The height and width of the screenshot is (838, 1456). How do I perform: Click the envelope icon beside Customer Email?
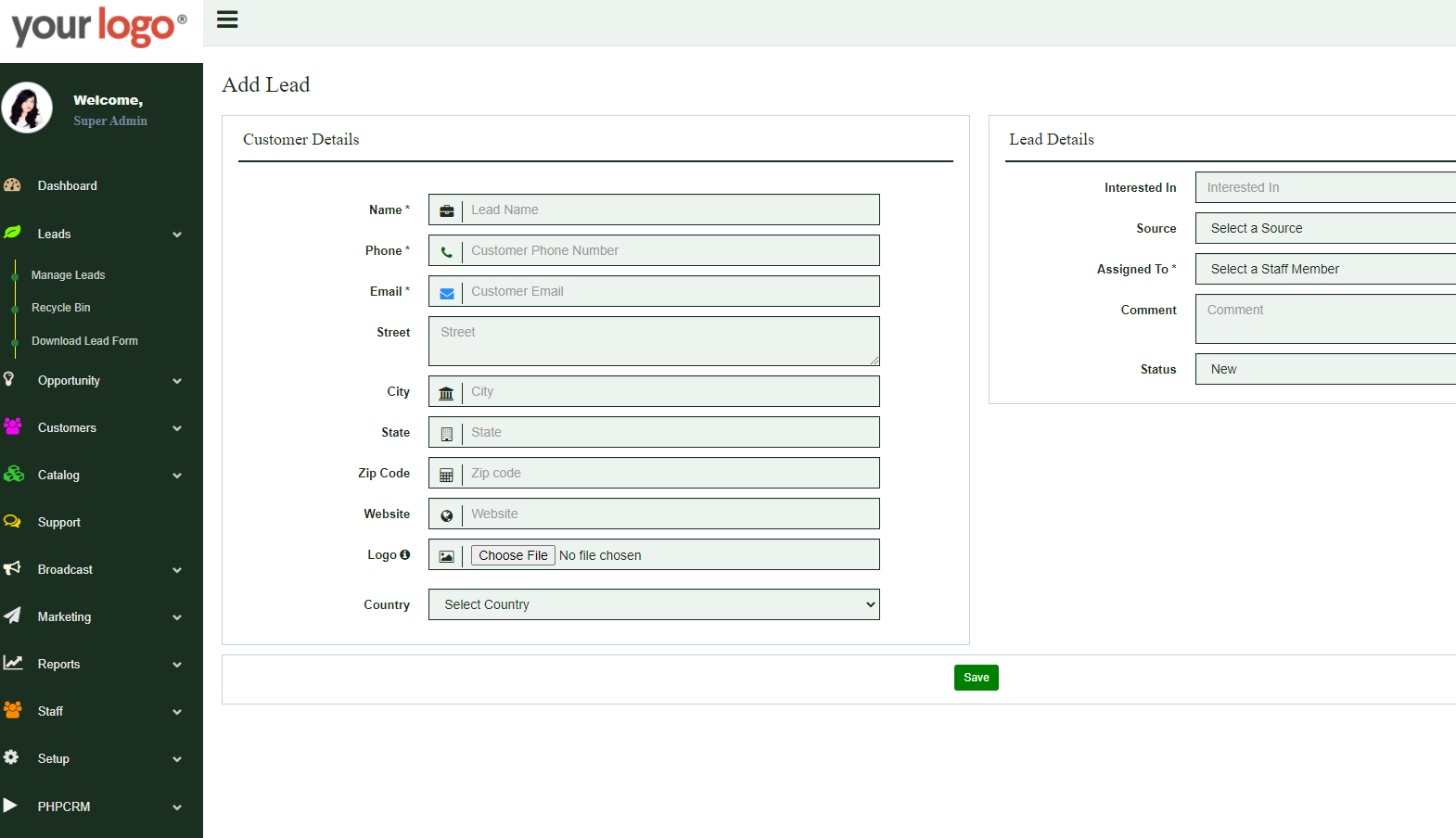pos(446,293)
